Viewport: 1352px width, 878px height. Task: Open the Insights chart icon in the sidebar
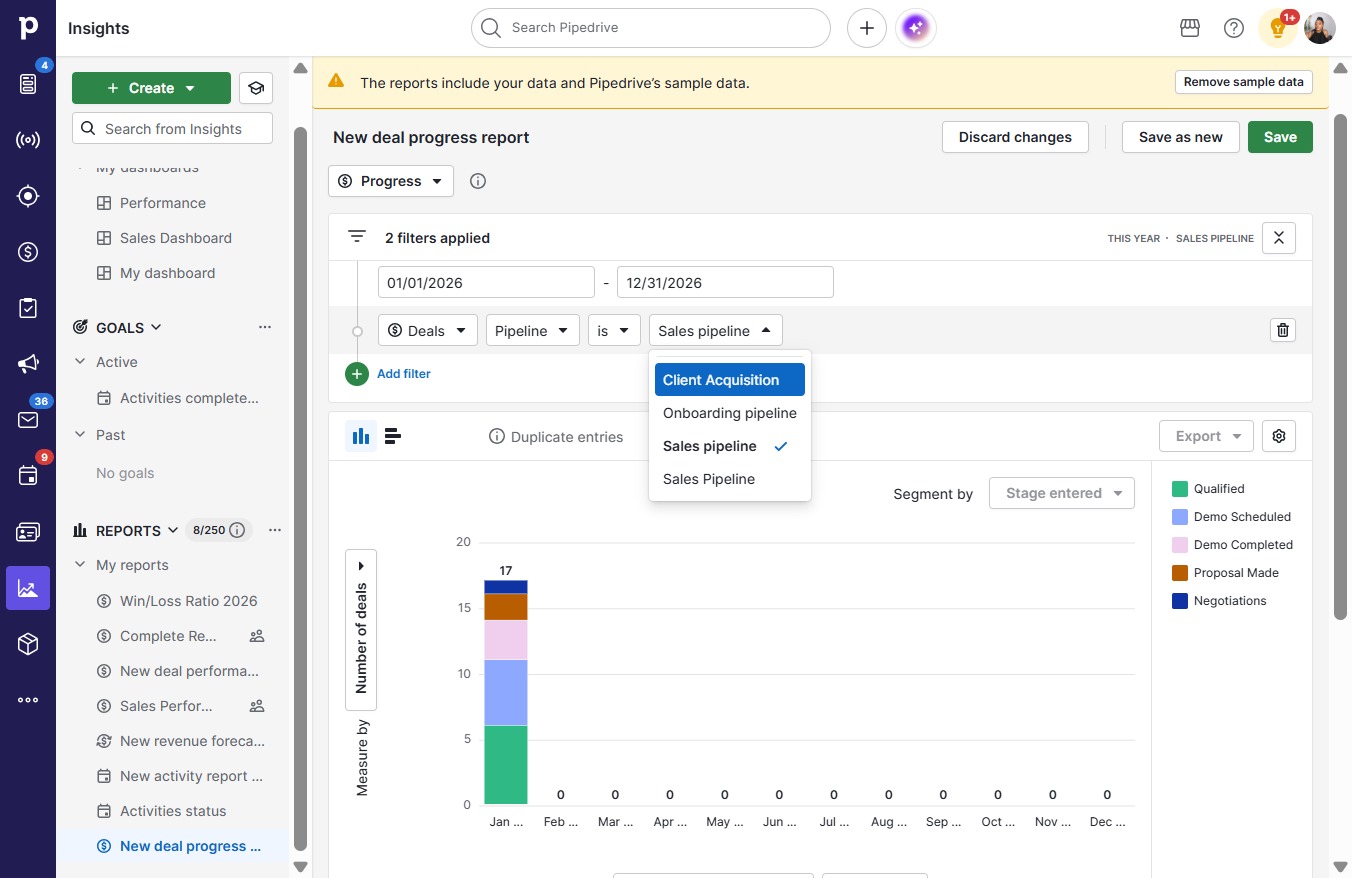point(28,588)
